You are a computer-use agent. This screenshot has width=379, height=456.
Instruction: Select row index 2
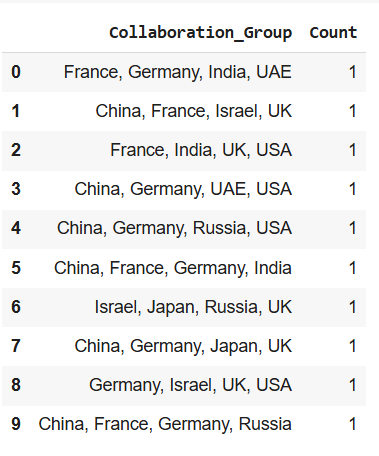(x=16, y=150)
